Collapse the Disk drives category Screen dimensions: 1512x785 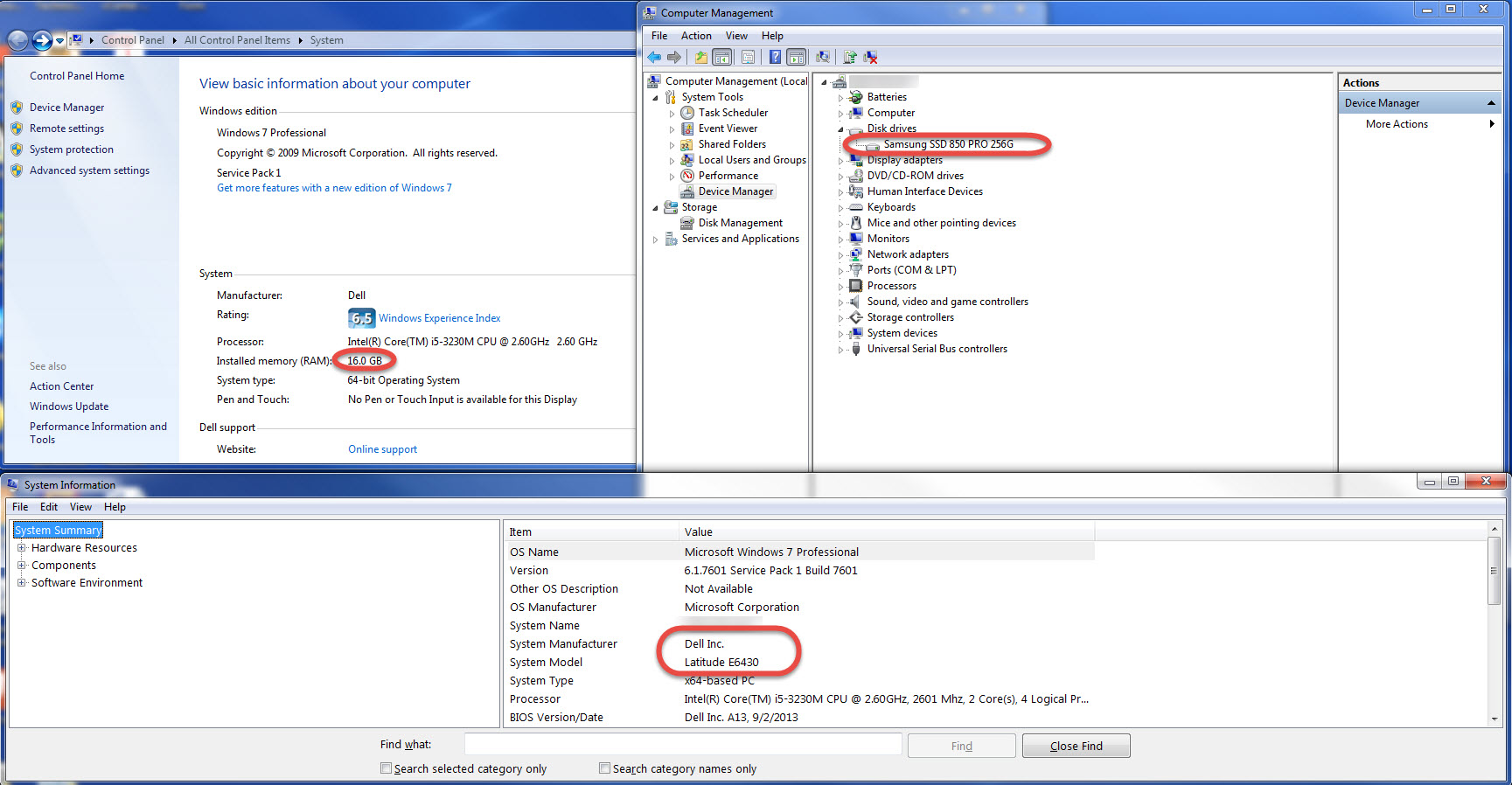pyautogui.click(x=841, y=129)
